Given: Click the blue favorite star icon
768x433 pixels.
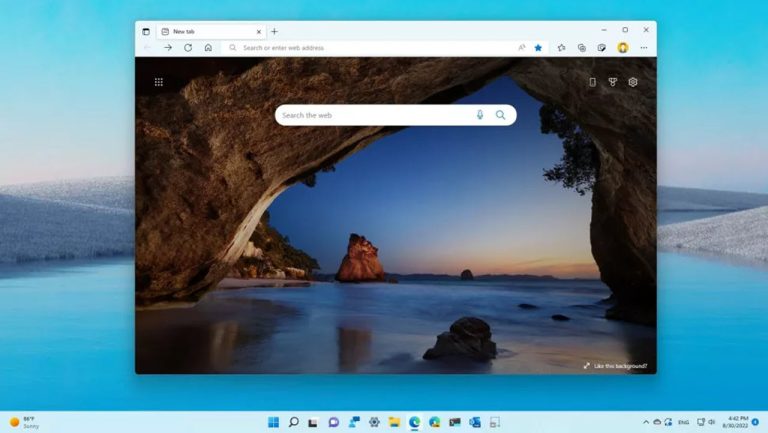Looking at the screenshot, I should (538, 48).
